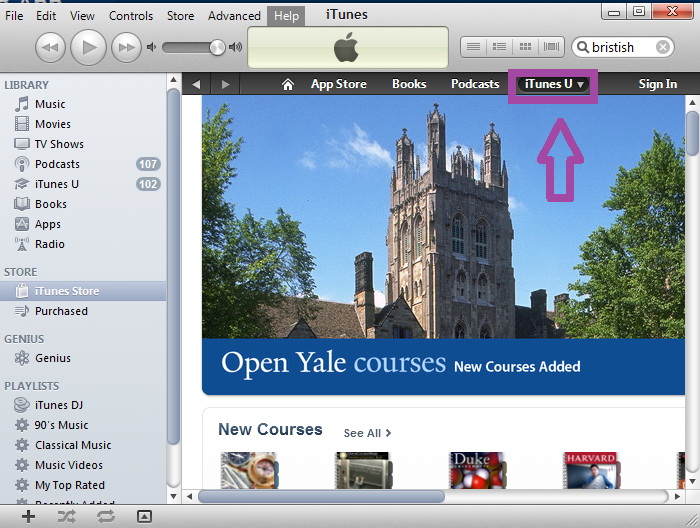Click the Play button
Screen dimensions: 700x528
tap(88, 47)
